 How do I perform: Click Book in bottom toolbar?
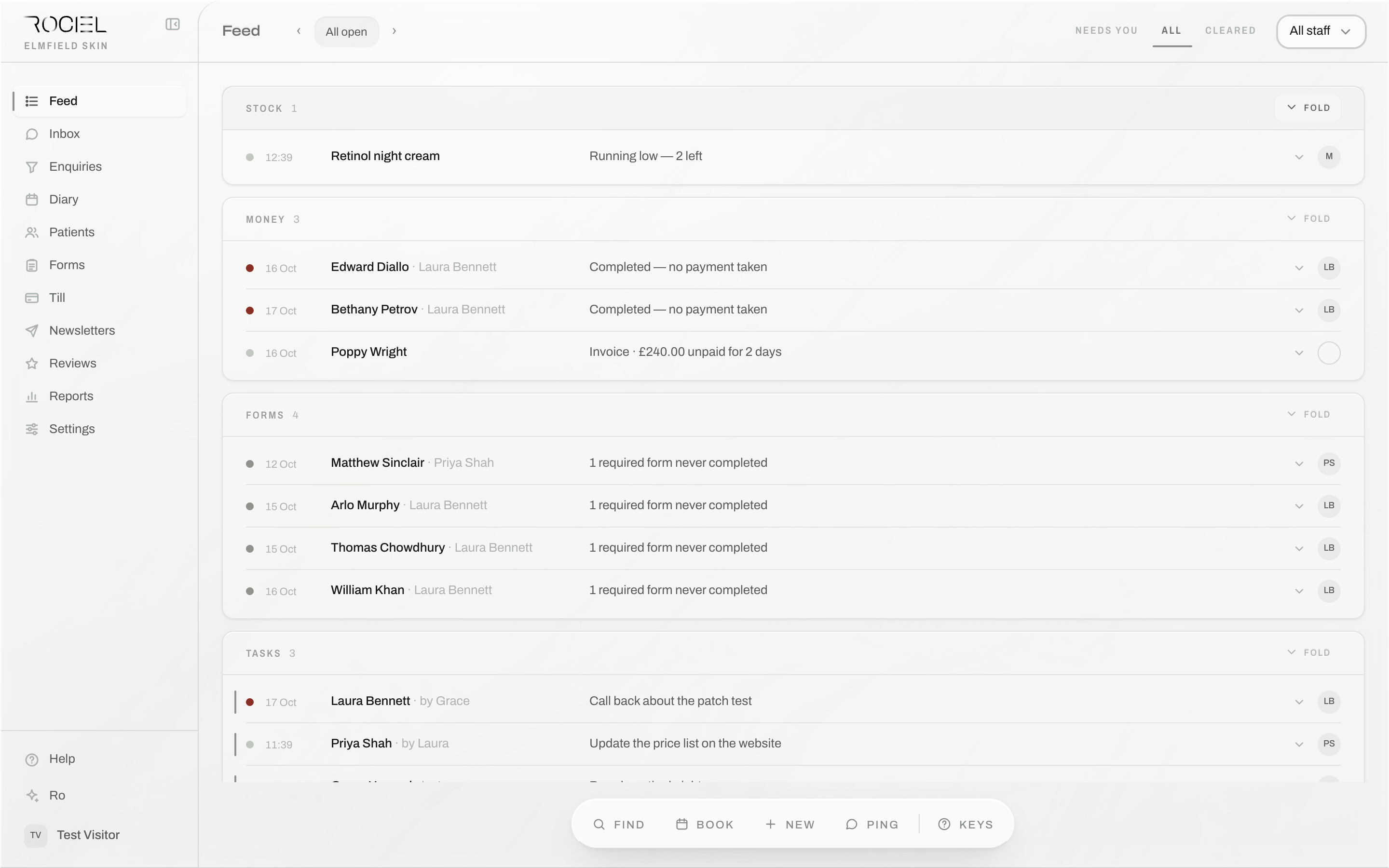[705, 825]
